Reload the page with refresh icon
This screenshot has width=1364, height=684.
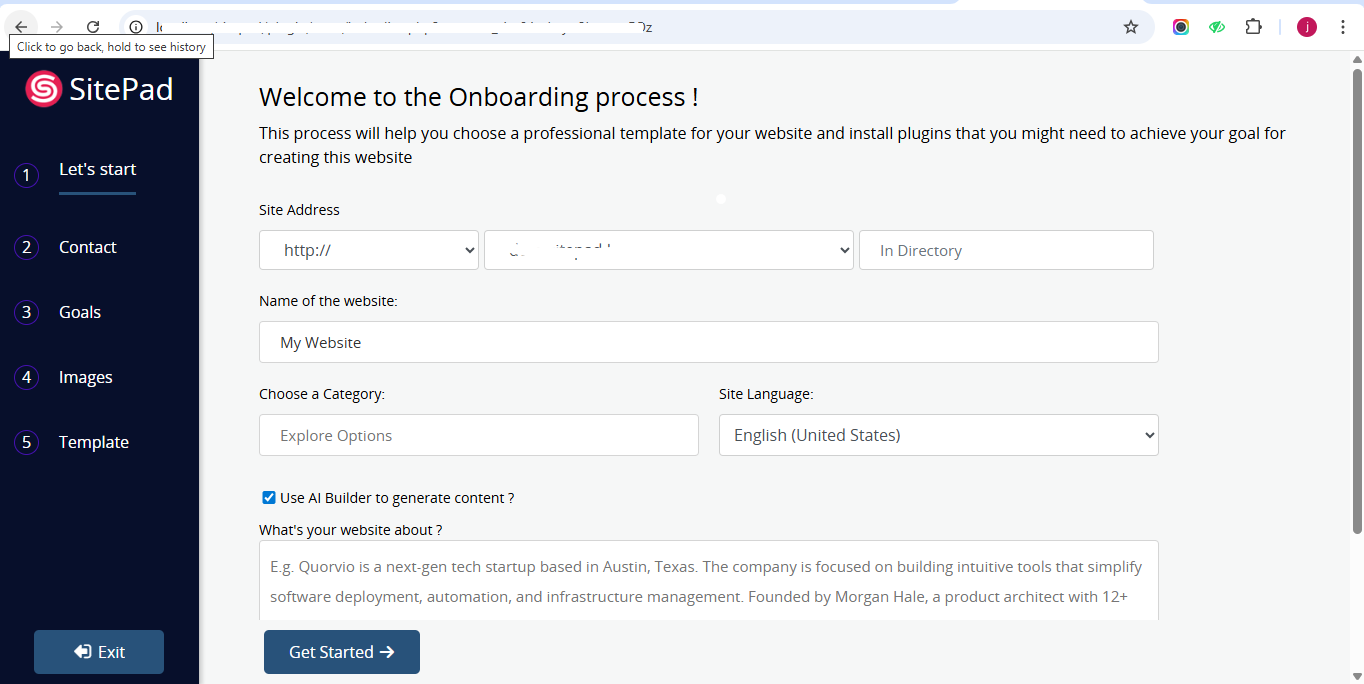tap(93, 27)
